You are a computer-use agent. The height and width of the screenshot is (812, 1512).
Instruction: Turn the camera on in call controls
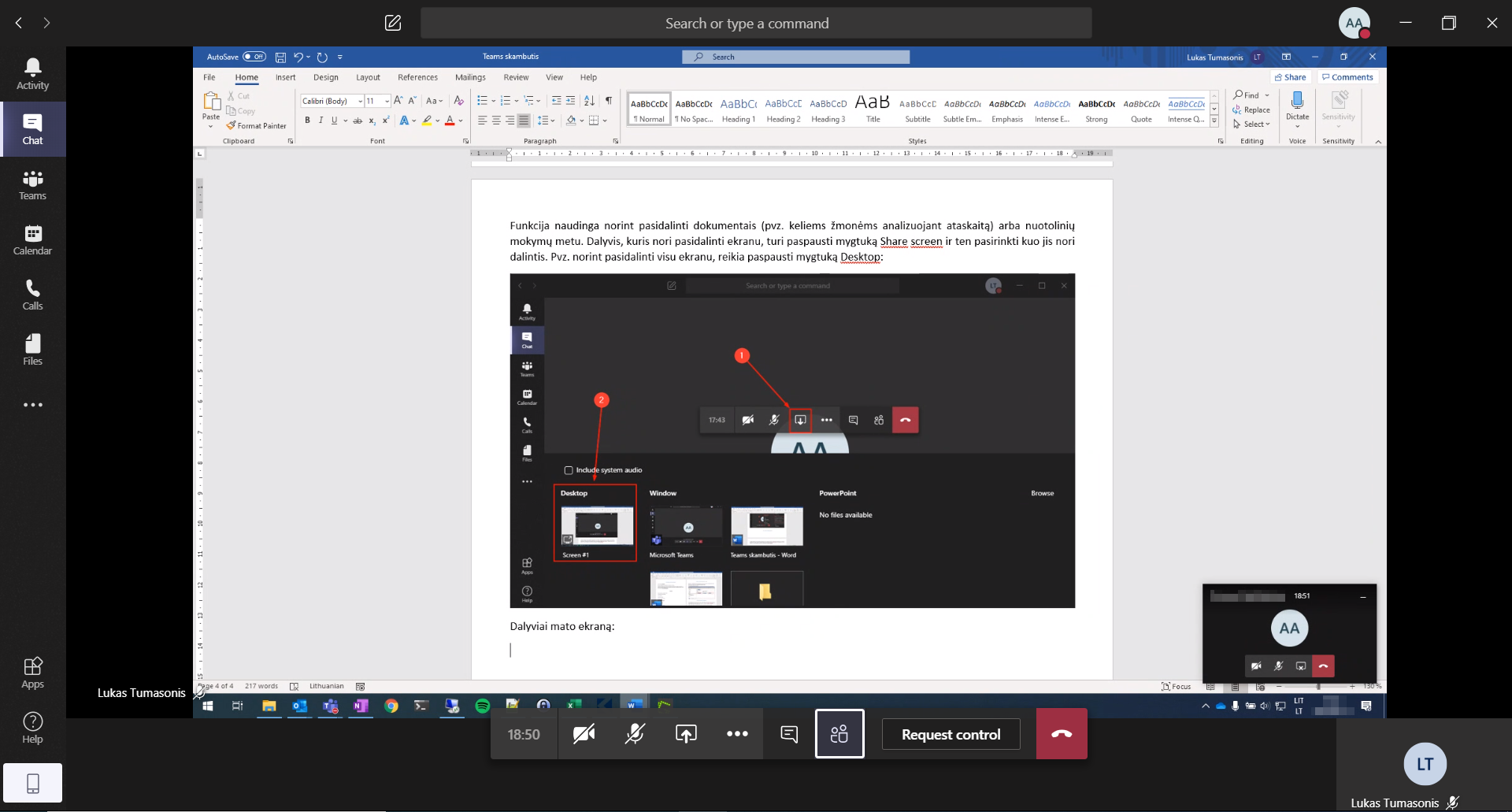[x=584, y=734]
